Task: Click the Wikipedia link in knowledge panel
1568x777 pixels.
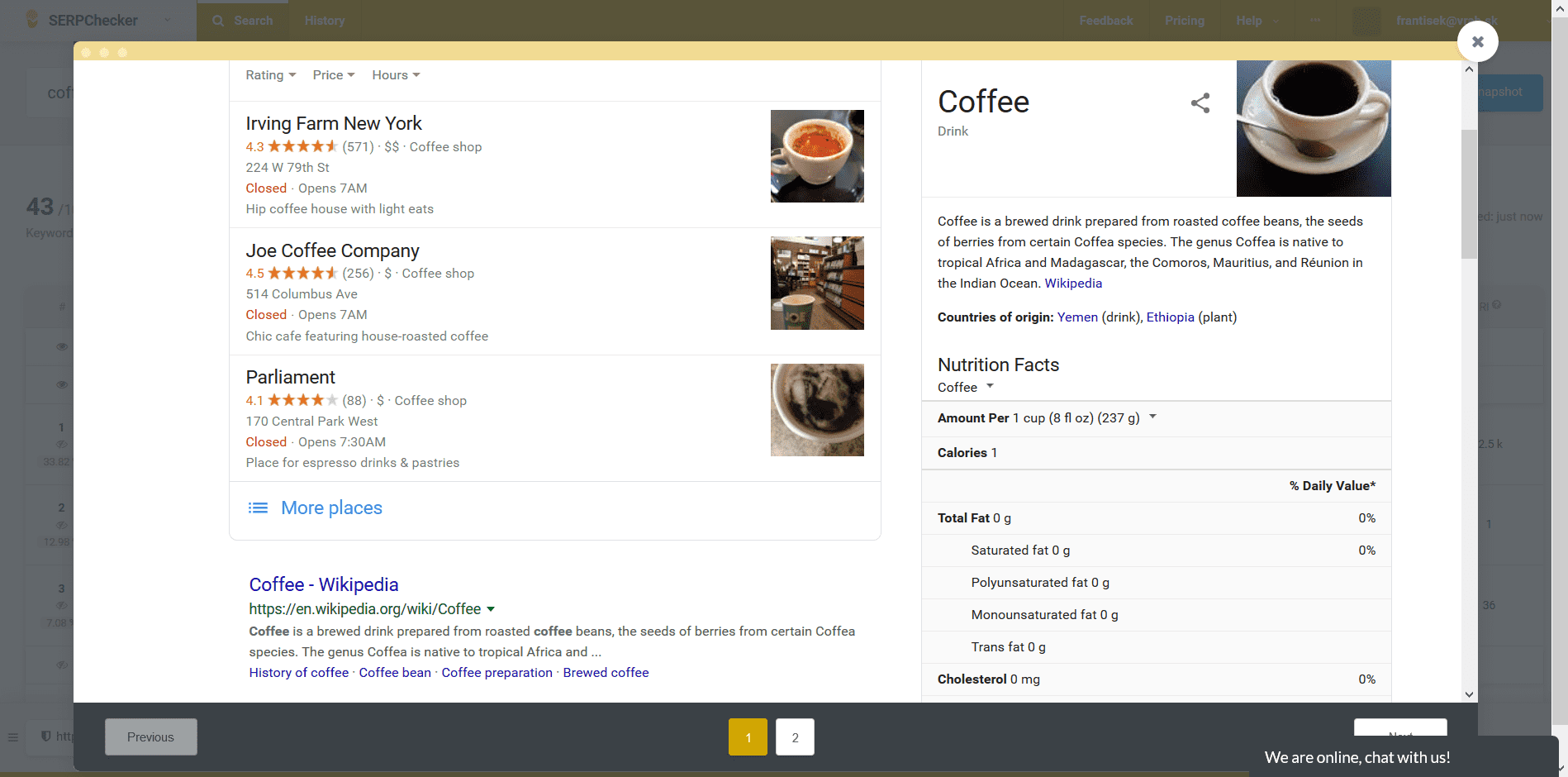Action: (1073, 284)
